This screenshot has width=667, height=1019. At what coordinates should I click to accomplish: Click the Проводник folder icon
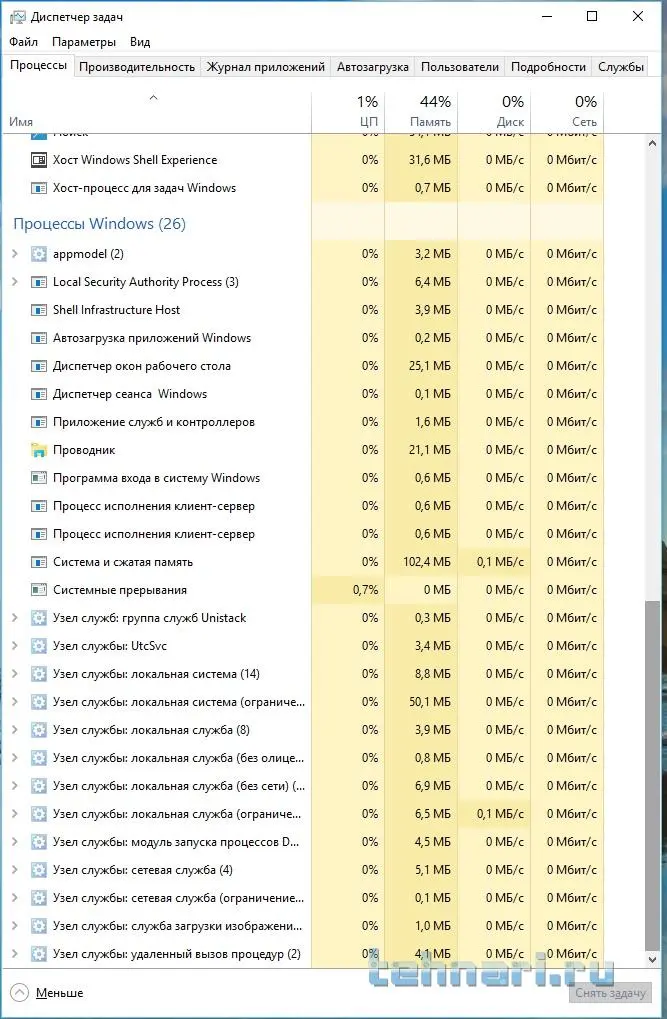(x=39, y=450)
